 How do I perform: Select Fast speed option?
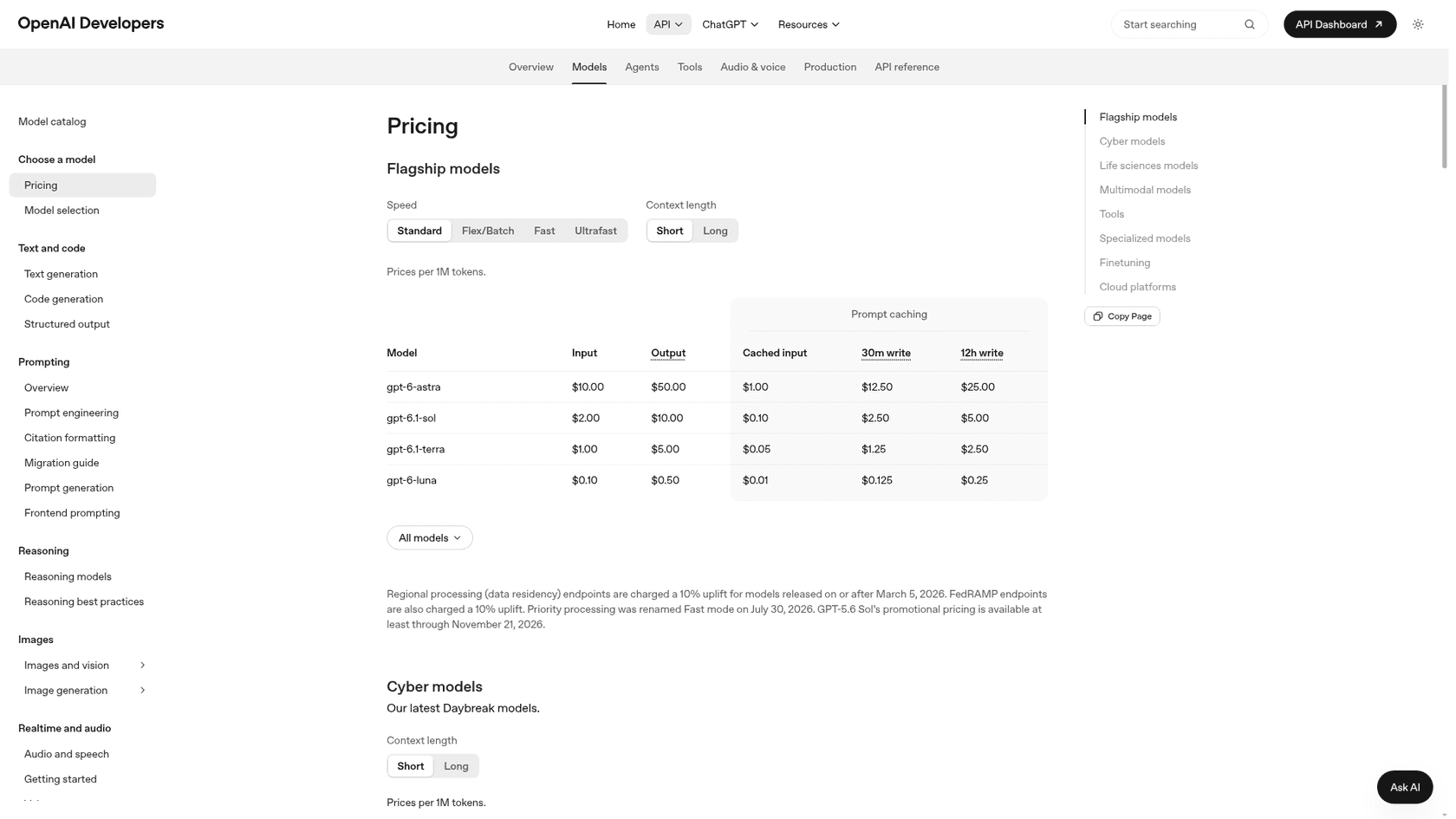[x=544, y=231]
